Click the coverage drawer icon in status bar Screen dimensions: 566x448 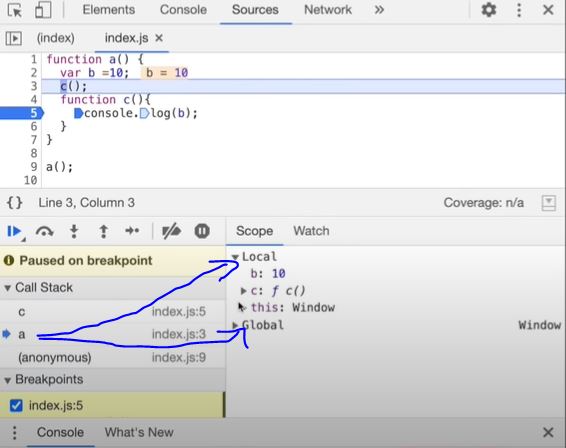click(x=549, y=203)
